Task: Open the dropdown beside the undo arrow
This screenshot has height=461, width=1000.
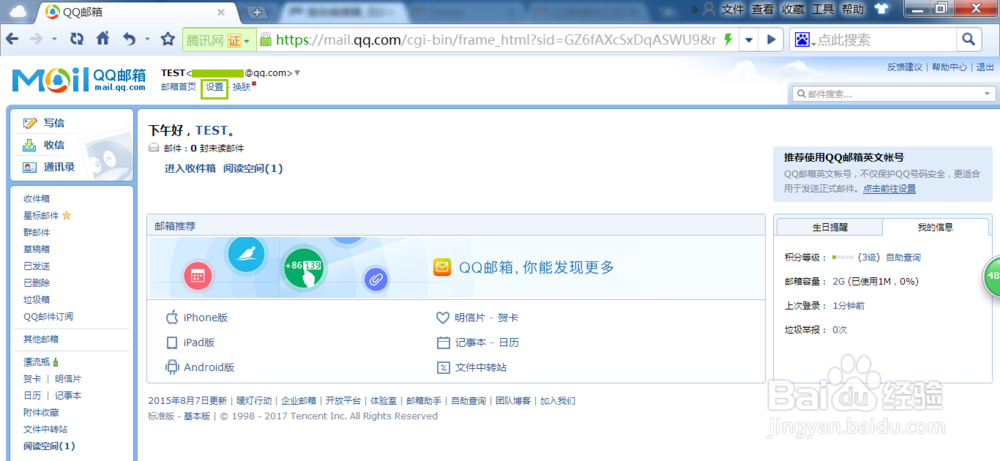Action: (x=147, y=40)
